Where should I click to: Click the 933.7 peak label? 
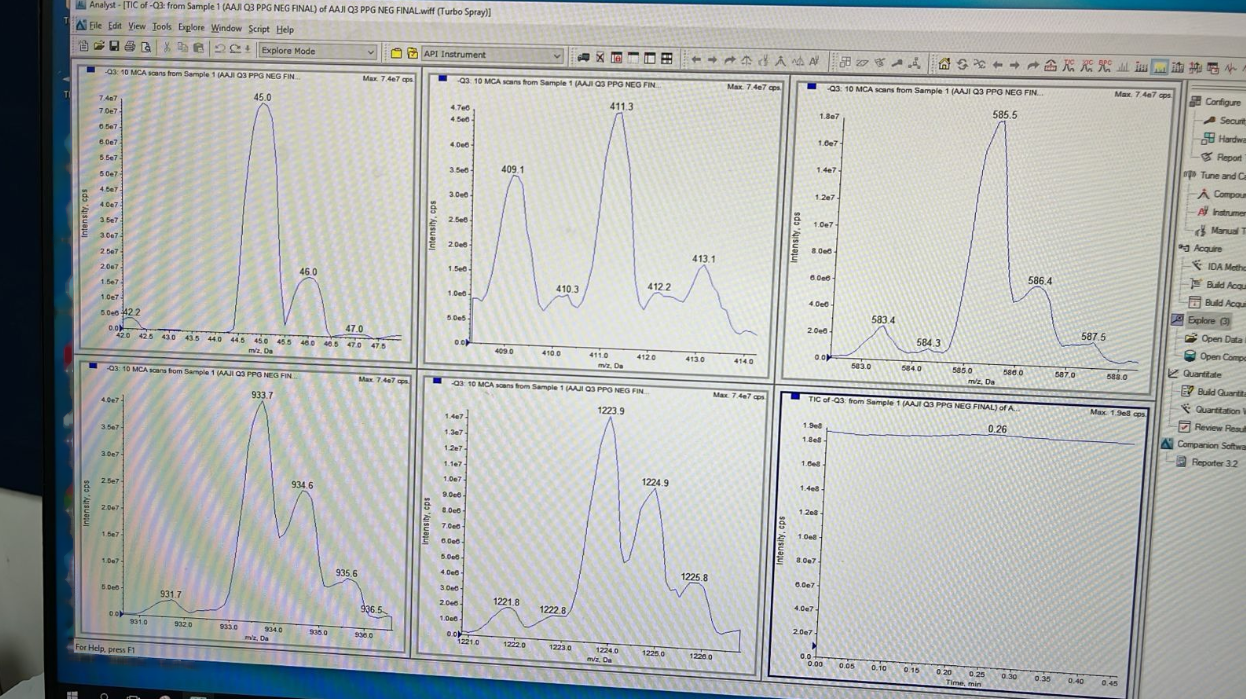click(262, 396)
